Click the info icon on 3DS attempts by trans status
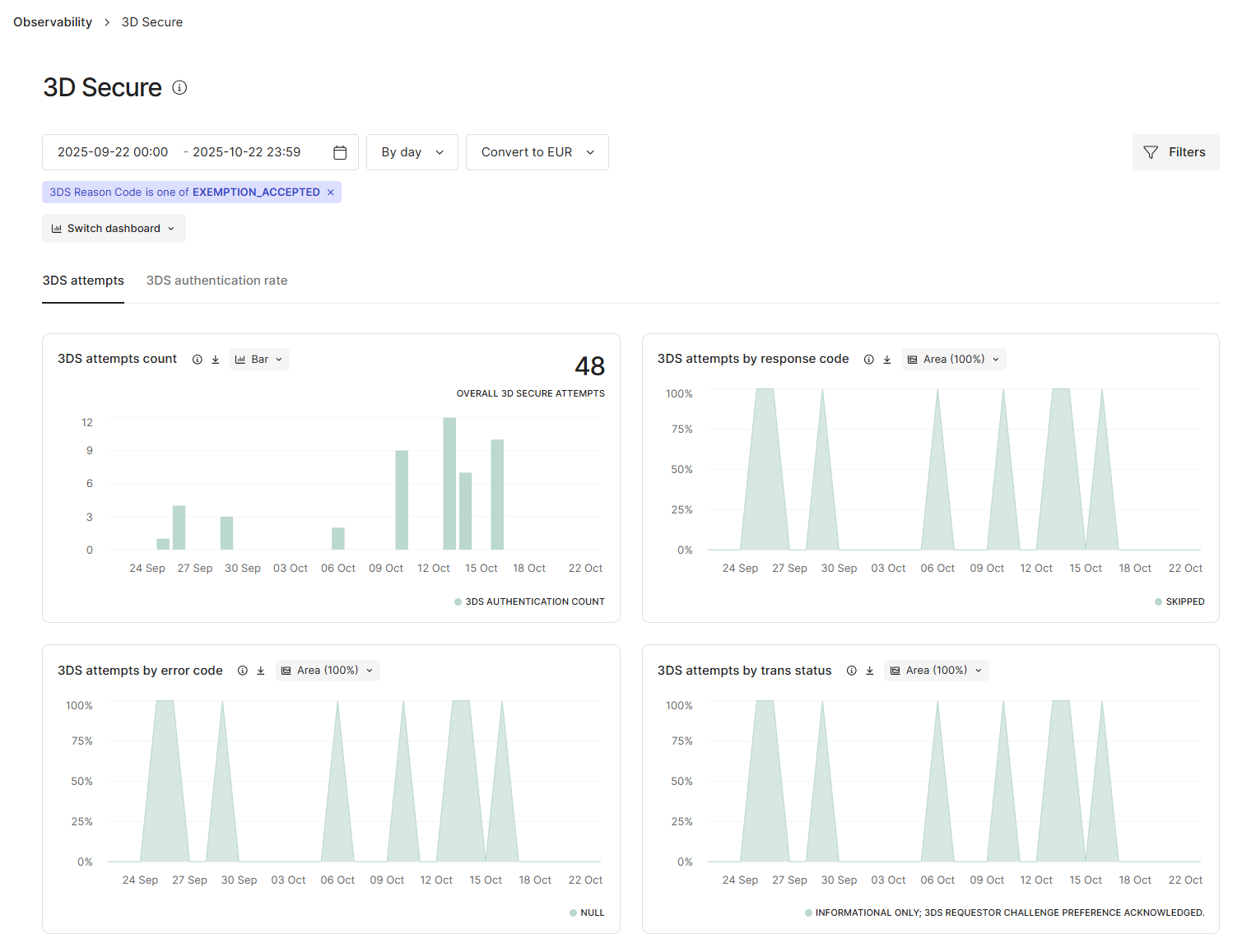The width and height of the screenshot is (1256, 952). pos(851,670)
